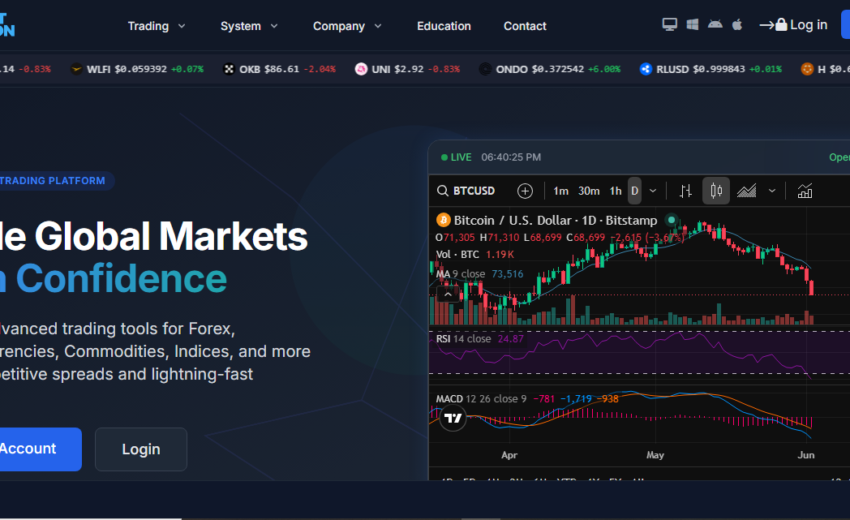Click the OKB coin icon in ticker

point(229,69)
